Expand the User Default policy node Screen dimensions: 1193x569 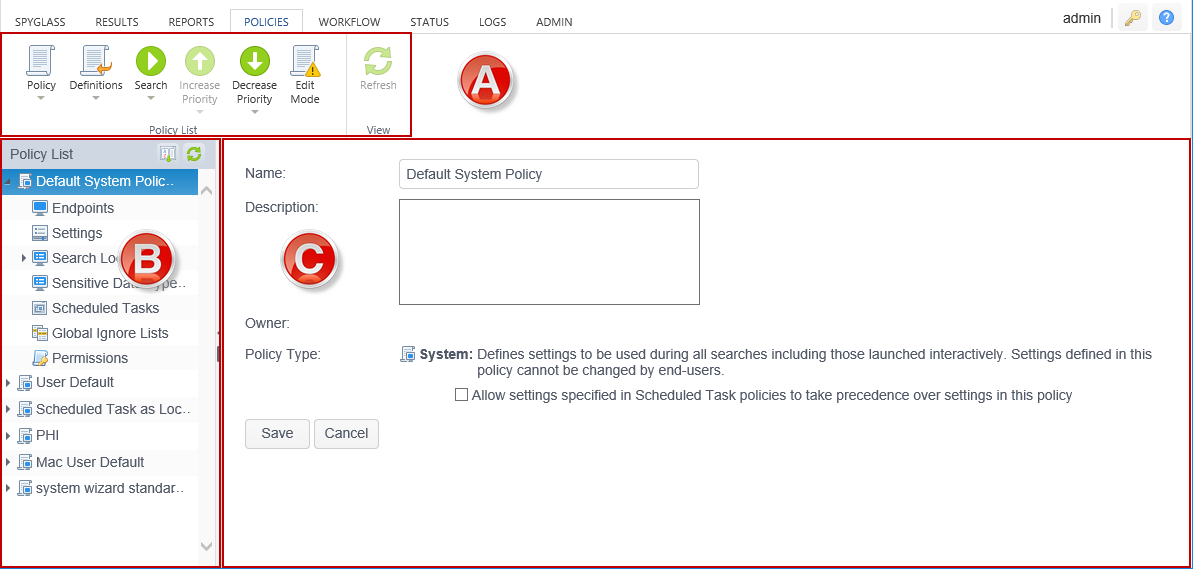[9, 383]
